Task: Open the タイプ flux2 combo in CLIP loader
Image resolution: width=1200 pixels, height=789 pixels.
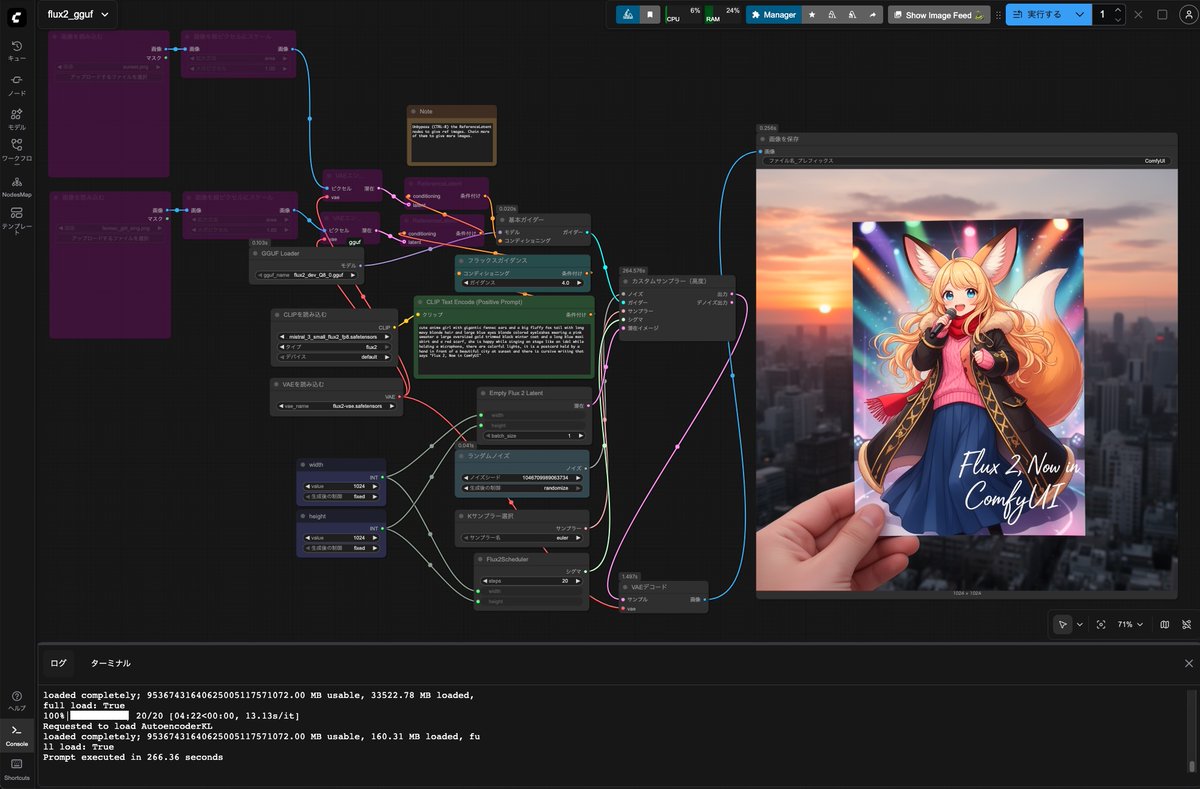Action: (334, 347)
